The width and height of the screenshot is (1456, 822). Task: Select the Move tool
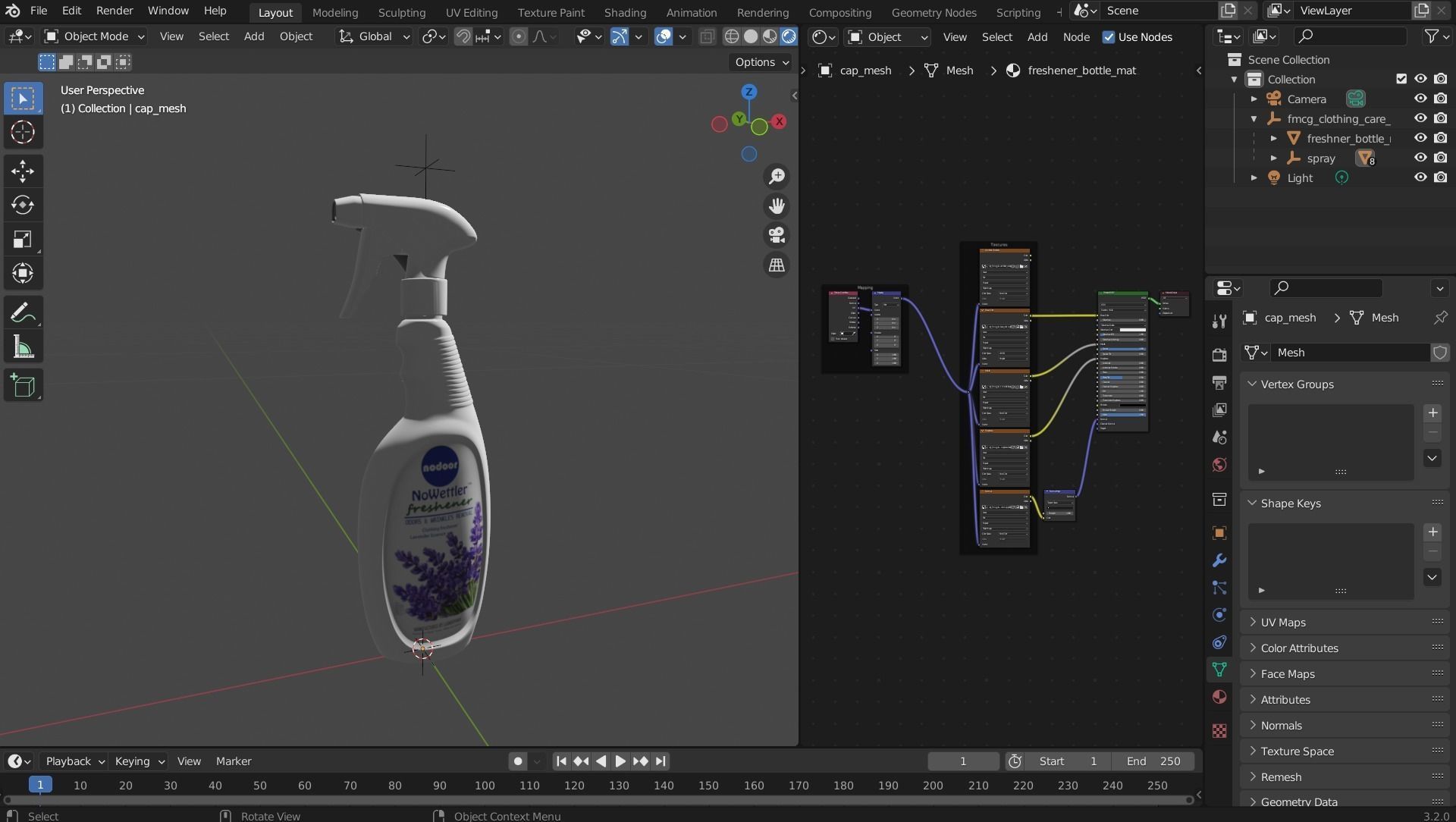(x=23, y=171)
